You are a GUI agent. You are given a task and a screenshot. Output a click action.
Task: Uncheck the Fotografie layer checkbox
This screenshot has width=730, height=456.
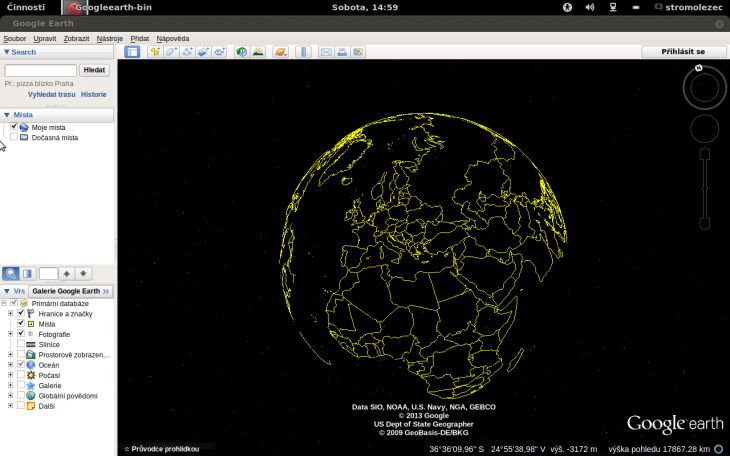pyautogui.click(x=20, y=333)
